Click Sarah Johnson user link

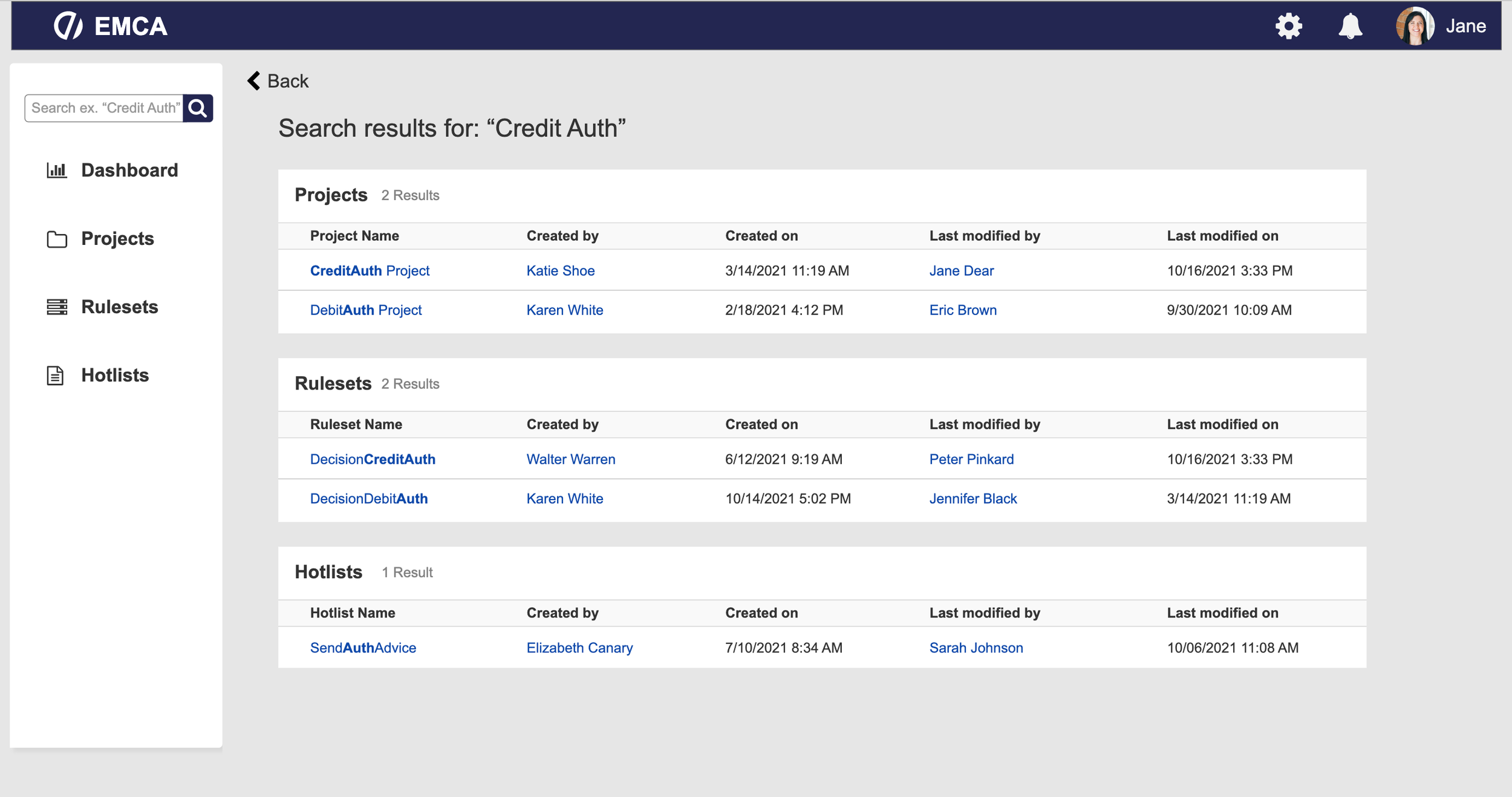976,648
